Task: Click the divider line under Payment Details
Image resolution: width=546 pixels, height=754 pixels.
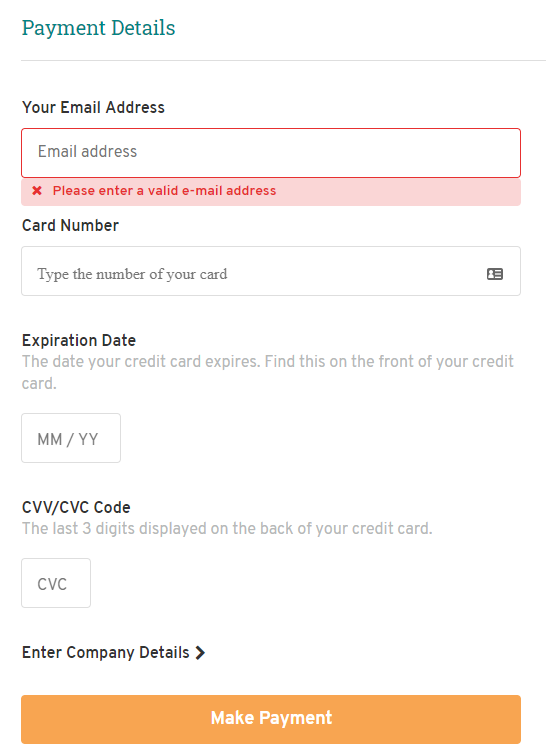Action: tap(283, 61)
